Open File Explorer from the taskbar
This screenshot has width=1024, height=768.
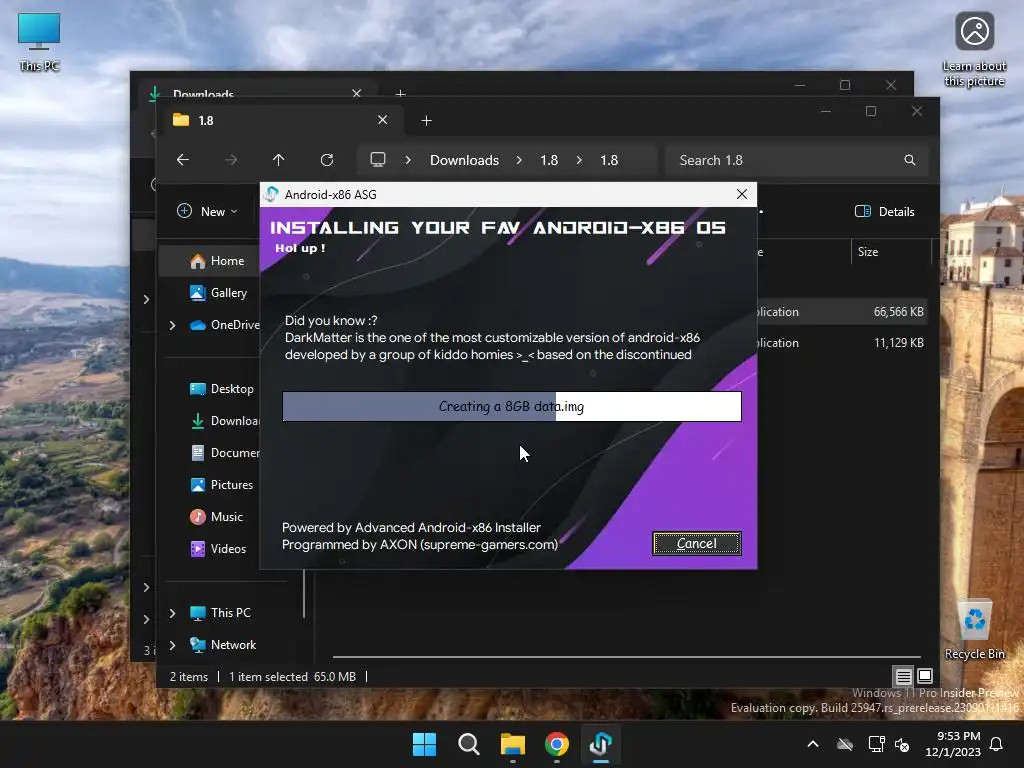[x=513, y=744]
